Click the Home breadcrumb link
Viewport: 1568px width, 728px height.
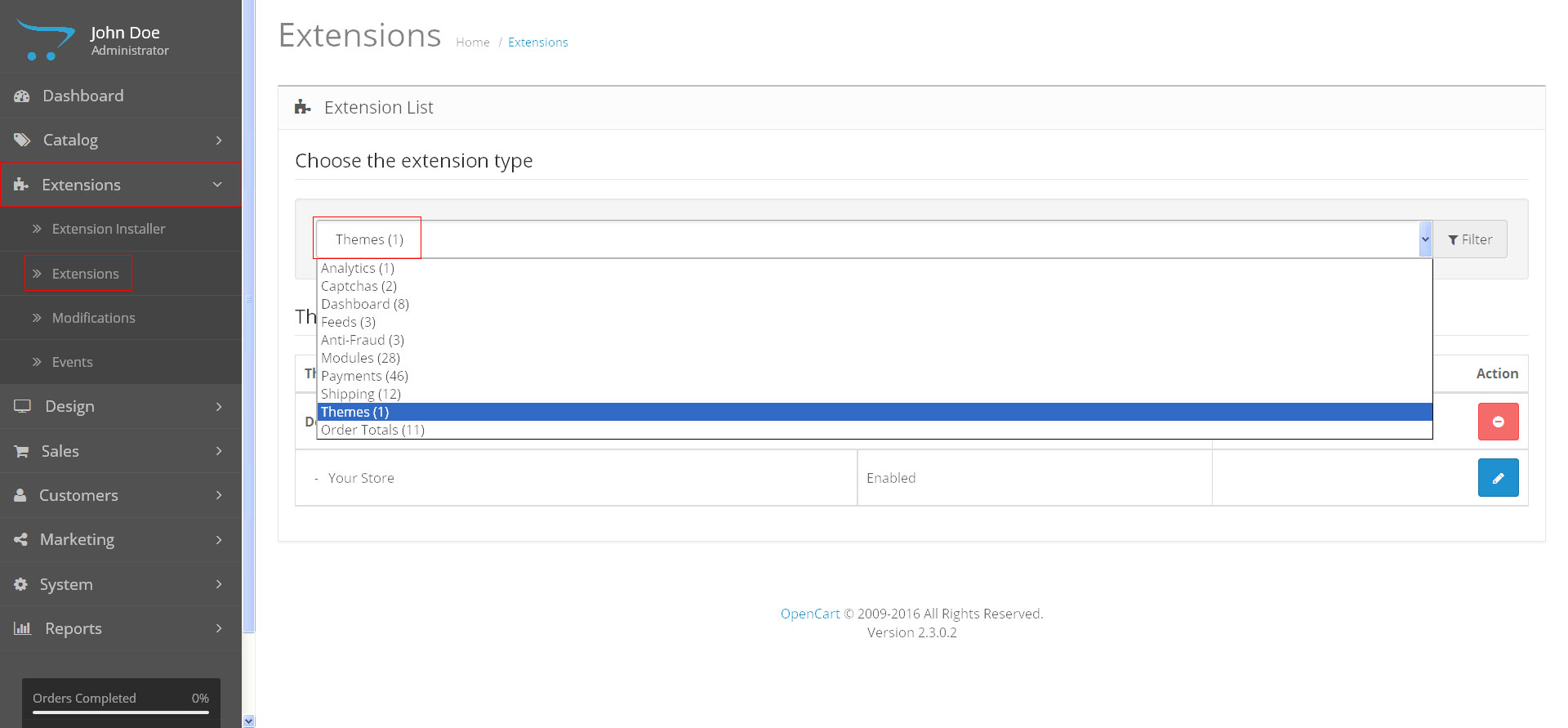pyautogui.click(x=472, y=42)
